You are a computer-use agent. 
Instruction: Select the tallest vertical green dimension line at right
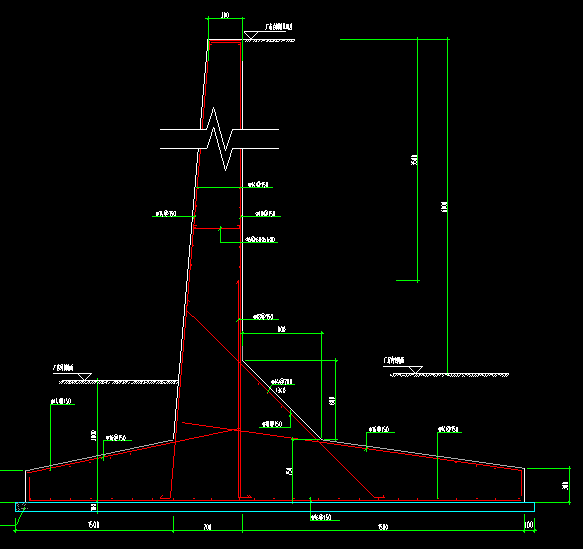tap(448, 206)
